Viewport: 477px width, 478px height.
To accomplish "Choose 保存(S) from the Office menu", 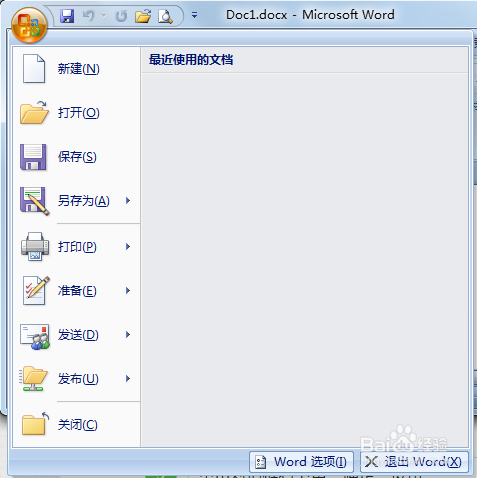I will tap(76, 157).
